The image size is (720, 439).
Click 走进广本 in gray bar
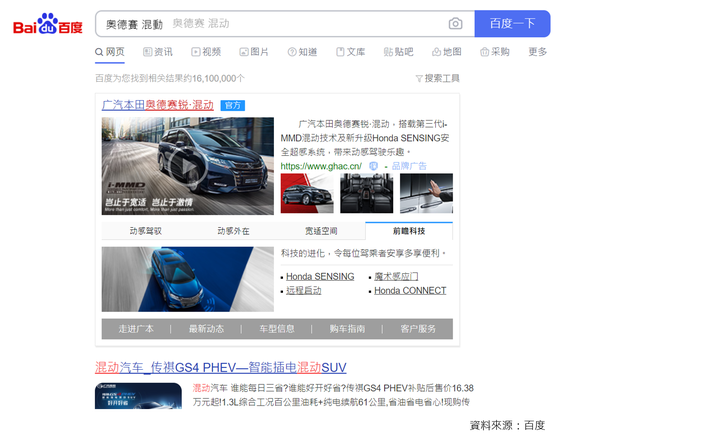(x=136, y=329)
